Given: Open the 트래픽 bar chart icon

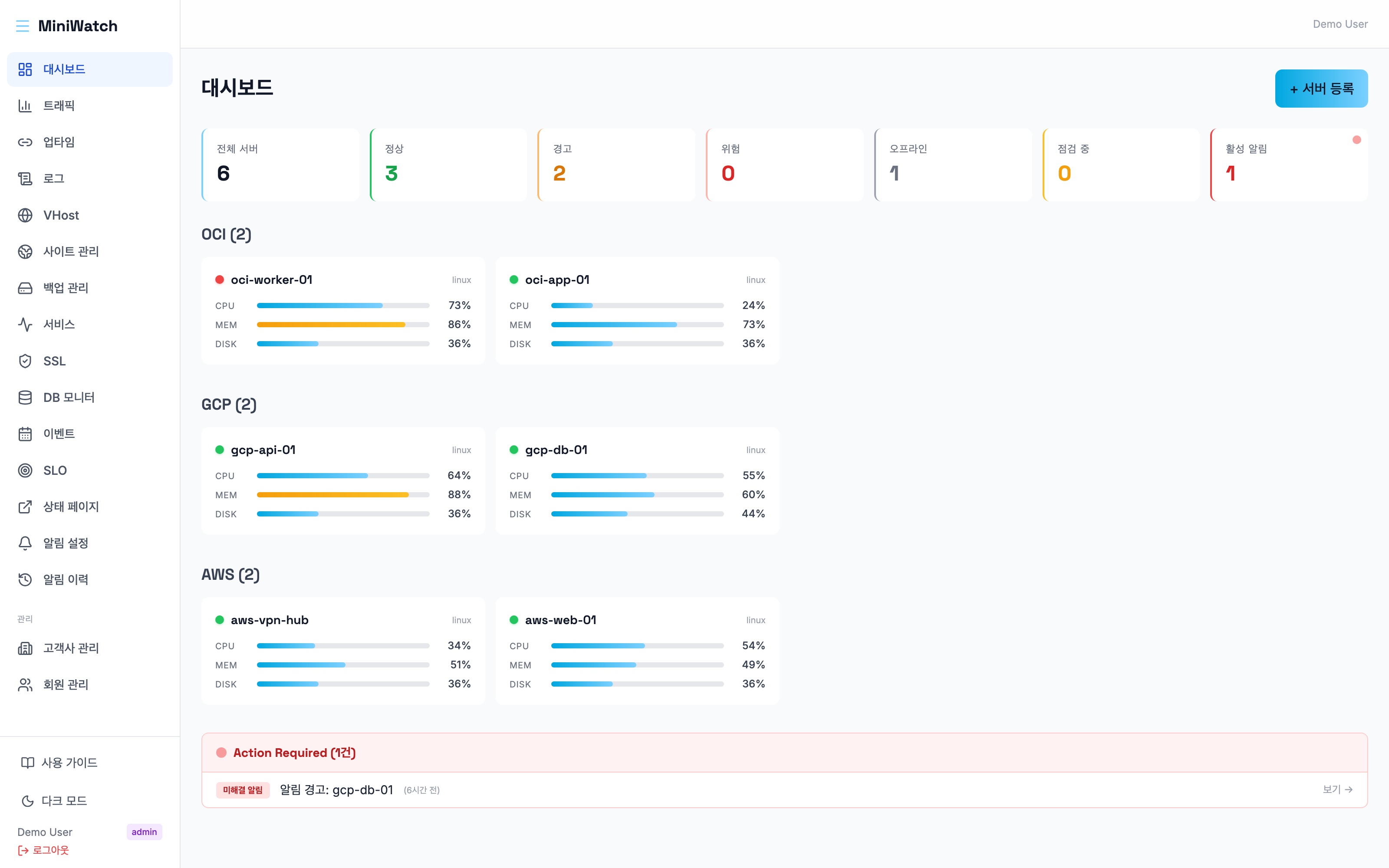Looking at the screenshot, I should tap(25, 105).
